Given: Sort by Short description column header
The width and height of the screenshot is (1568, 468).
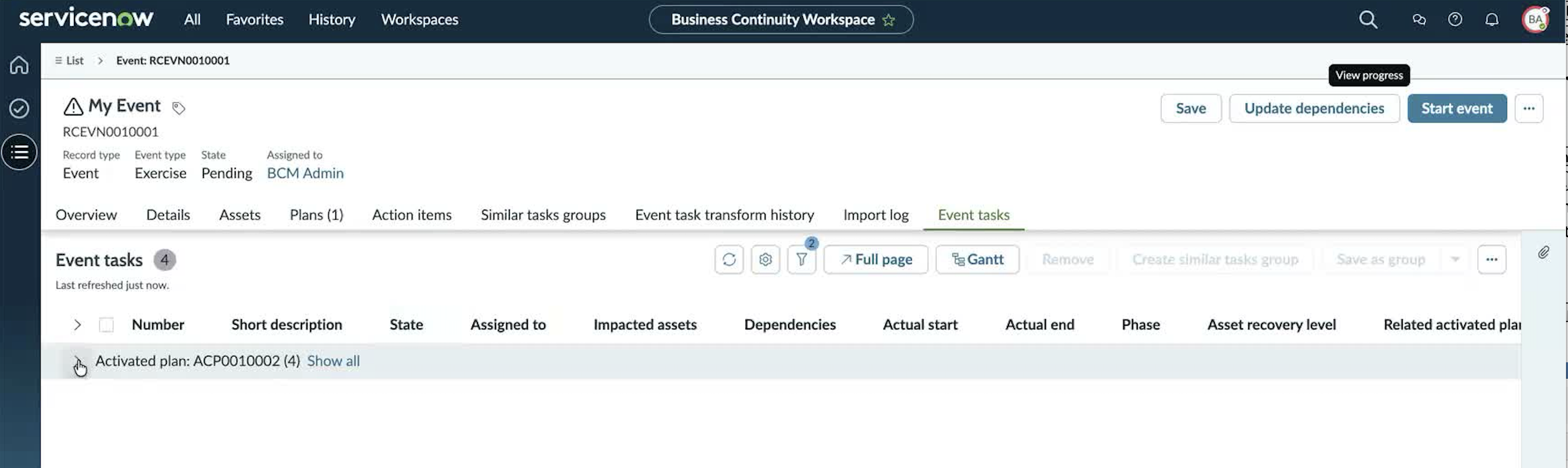Looking at the screenshot, I should coord(286,325).
